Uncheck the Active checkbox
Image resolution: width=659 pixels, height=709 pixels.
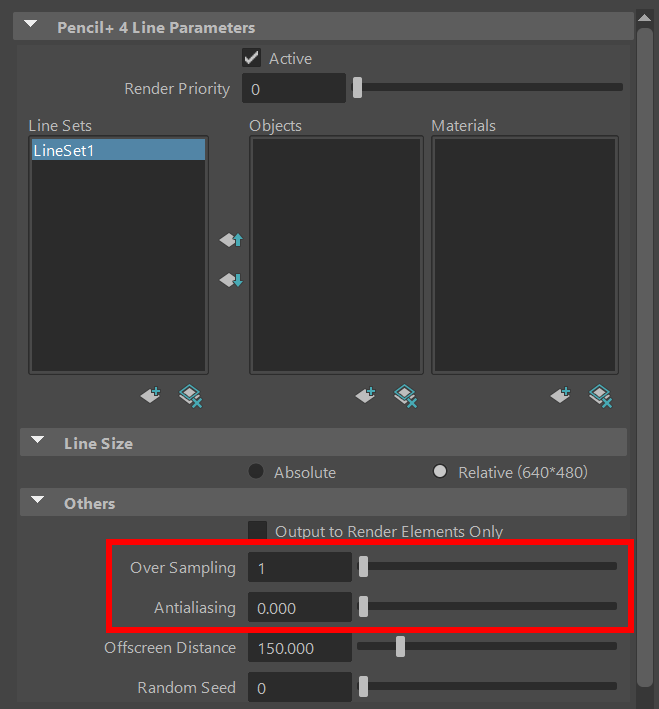point(252,58)
